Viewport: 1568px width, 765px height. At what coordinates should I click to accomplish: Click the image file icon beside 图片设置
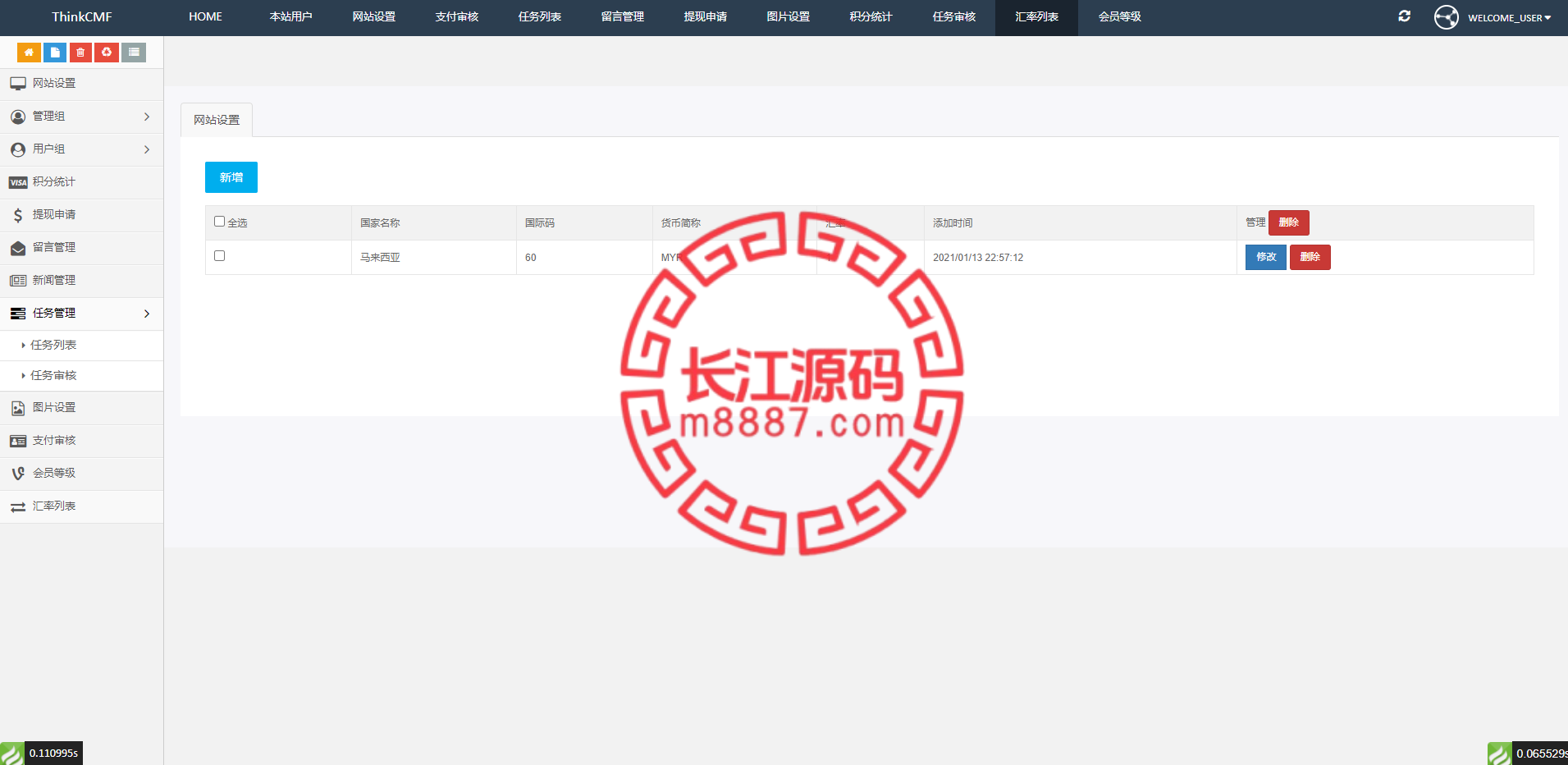coord(18,408)
